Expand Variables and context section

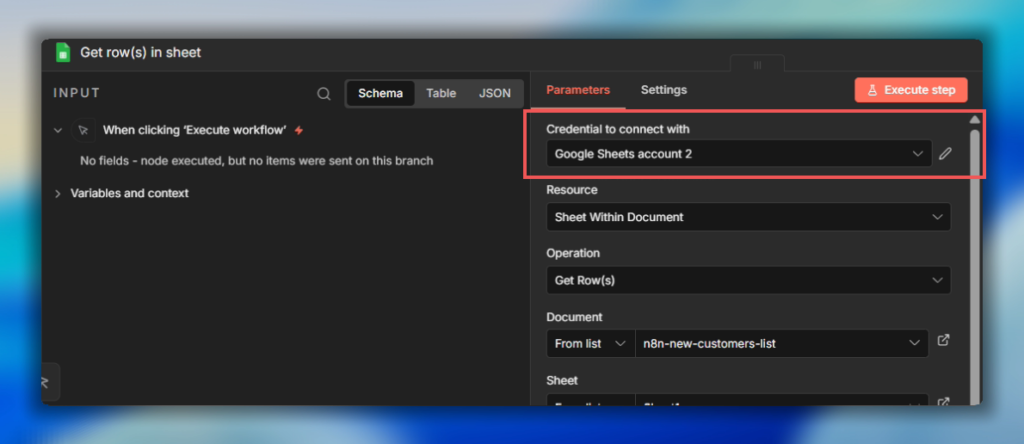[58, 193]
